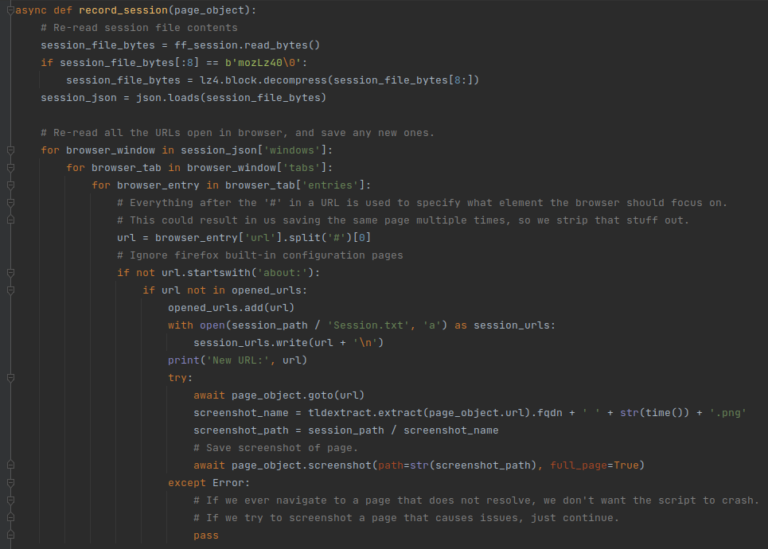The image size is (768, 549).
Task: Click the 'except Error:' line
Action: [x=209, y=483]
